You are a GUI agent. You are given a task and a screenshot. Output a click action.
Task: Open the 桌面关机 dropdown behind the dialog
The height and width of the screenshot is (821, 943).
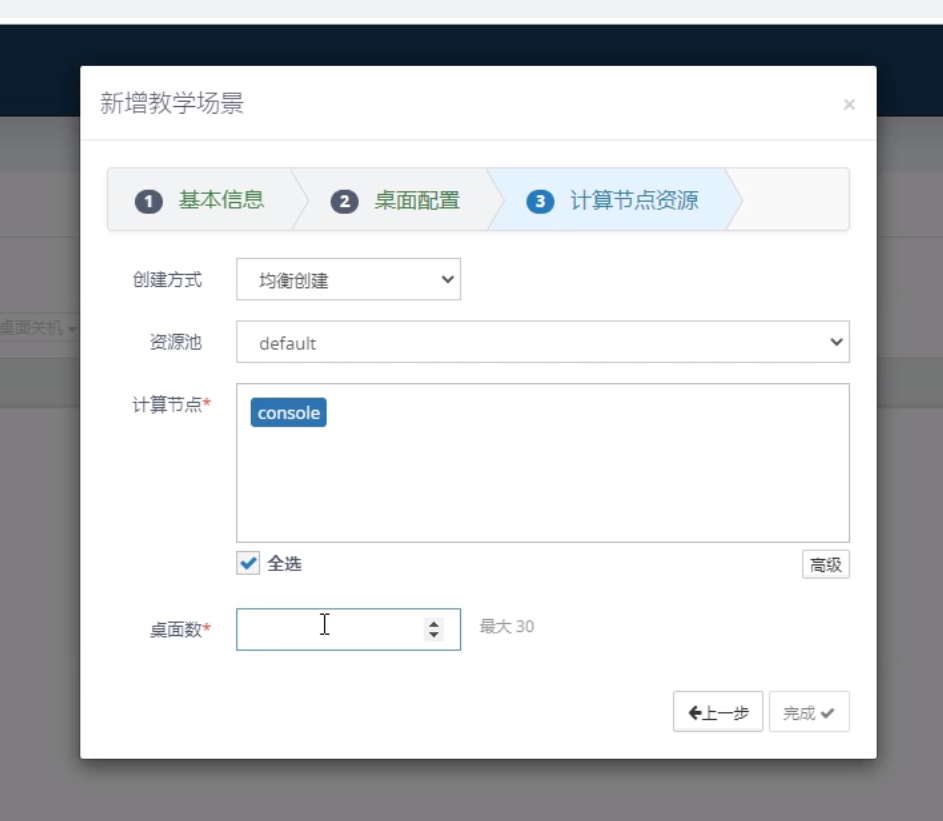pyautogui.click(x=38, y=328)
